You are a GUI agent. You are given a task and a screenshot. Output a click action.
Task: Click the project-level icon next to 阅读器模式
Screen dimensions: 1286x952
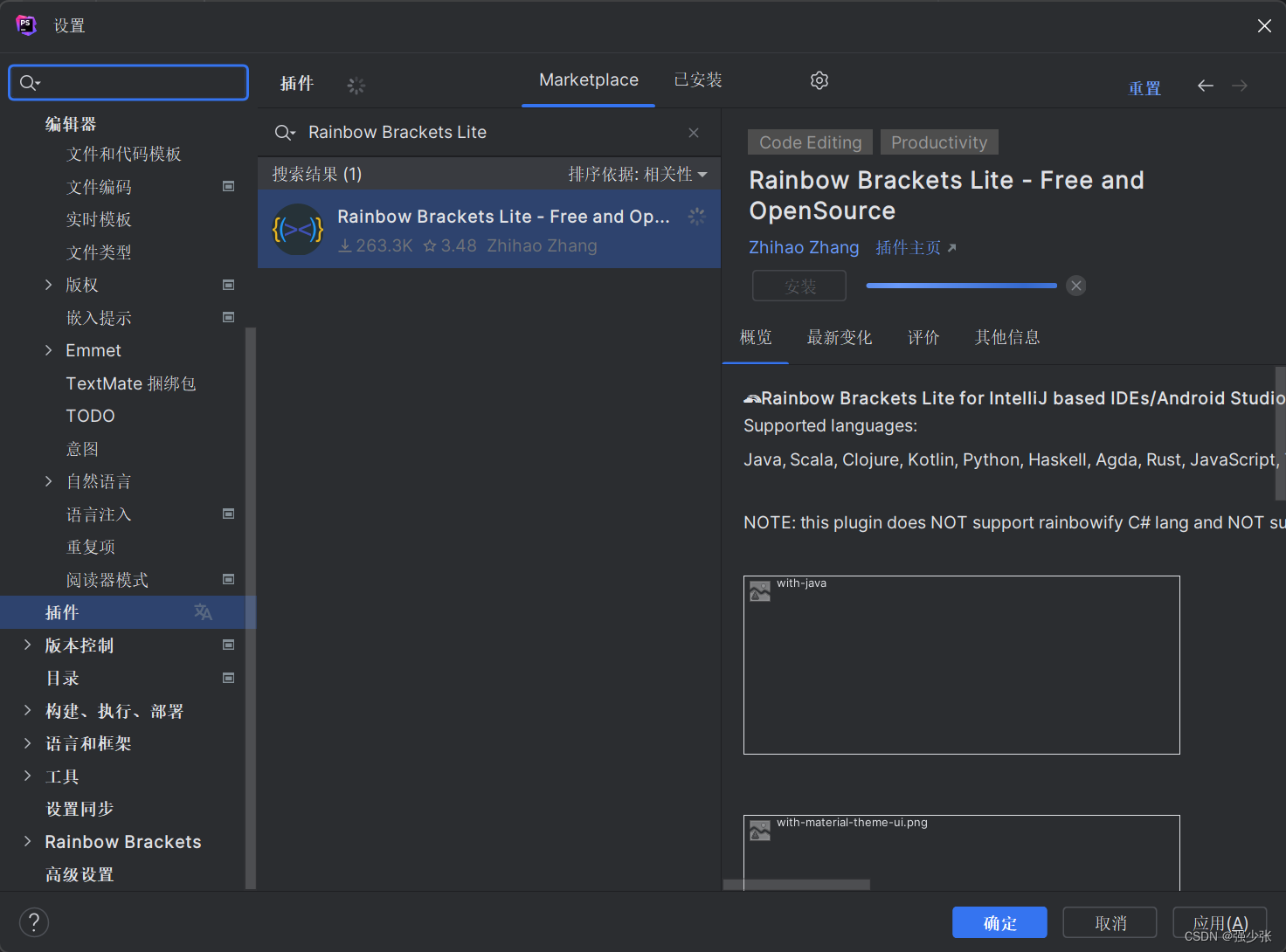point(229,579)
